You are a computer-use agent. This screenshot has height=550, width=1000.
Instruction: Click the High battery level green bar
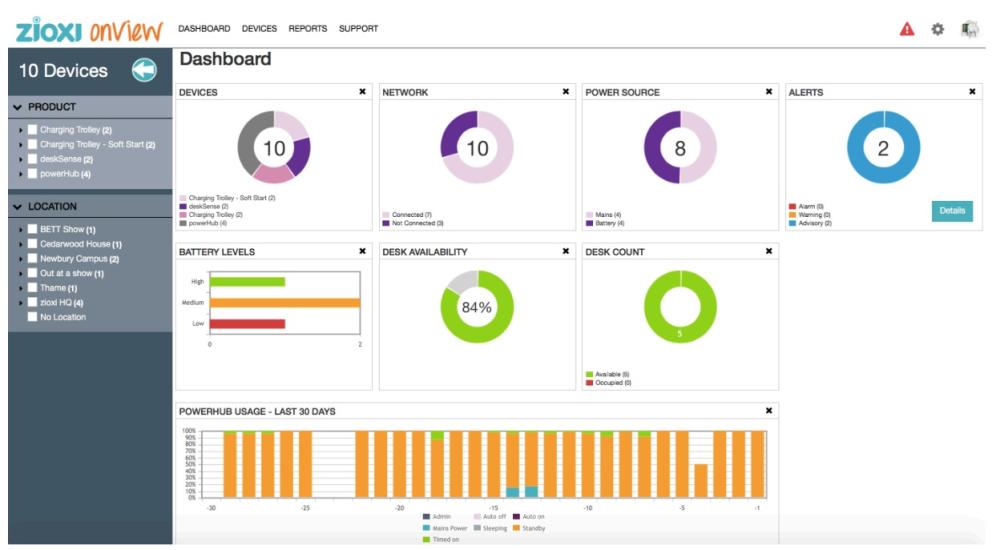click(247, 281)
